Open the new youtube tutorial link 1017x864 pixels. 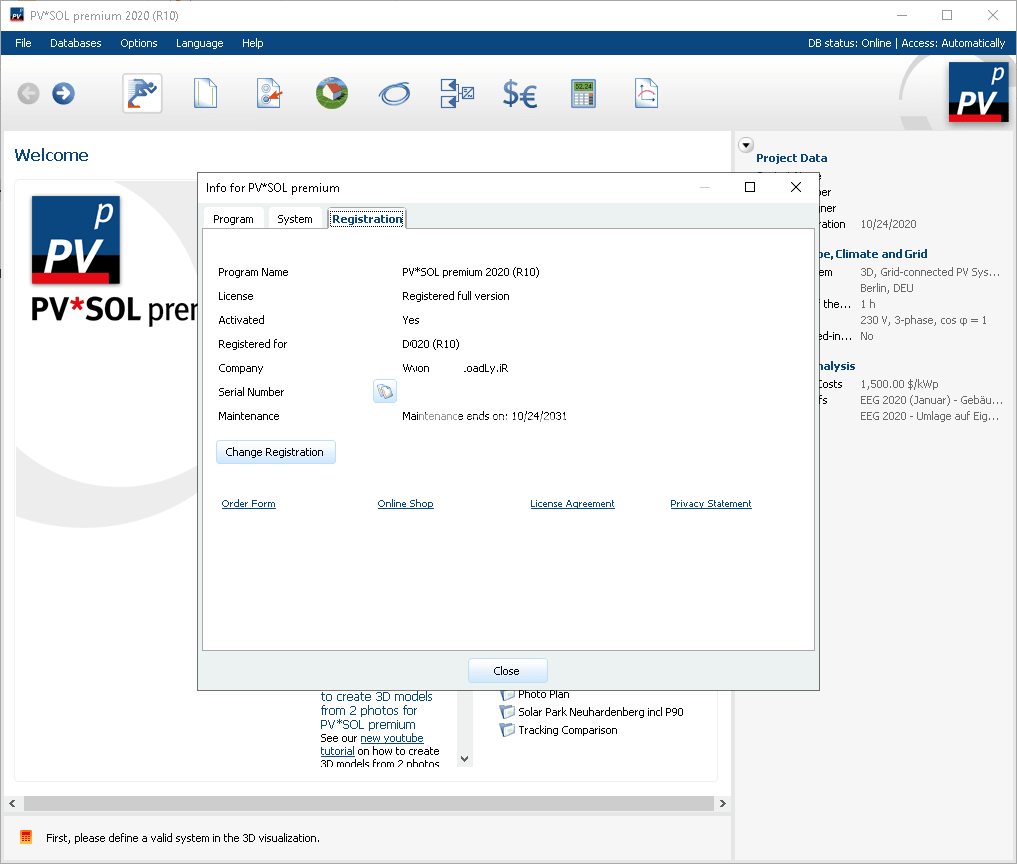[x=392, y=738]
